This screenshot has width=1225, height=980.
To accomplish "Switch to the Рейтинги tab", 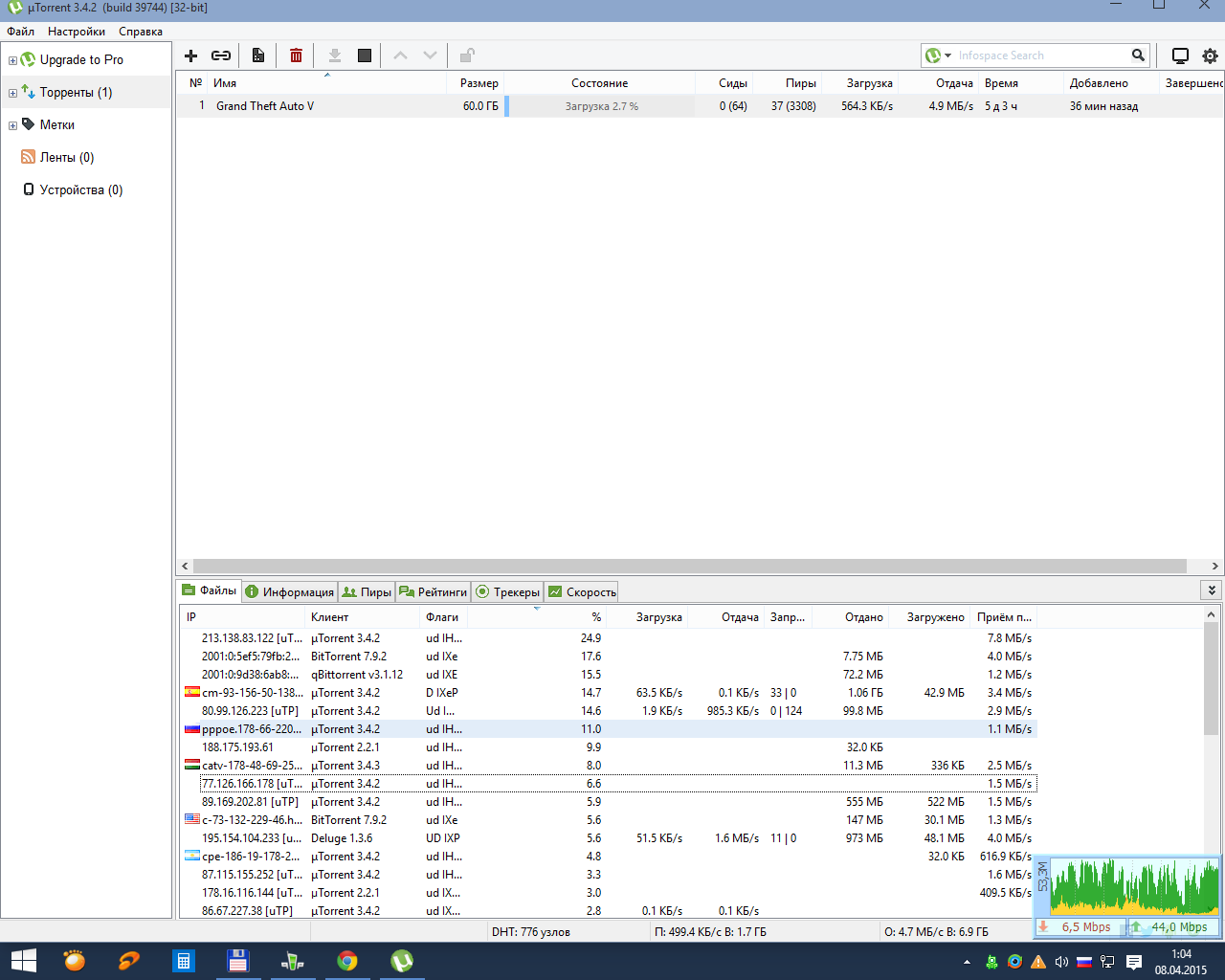I will [434, 591].
